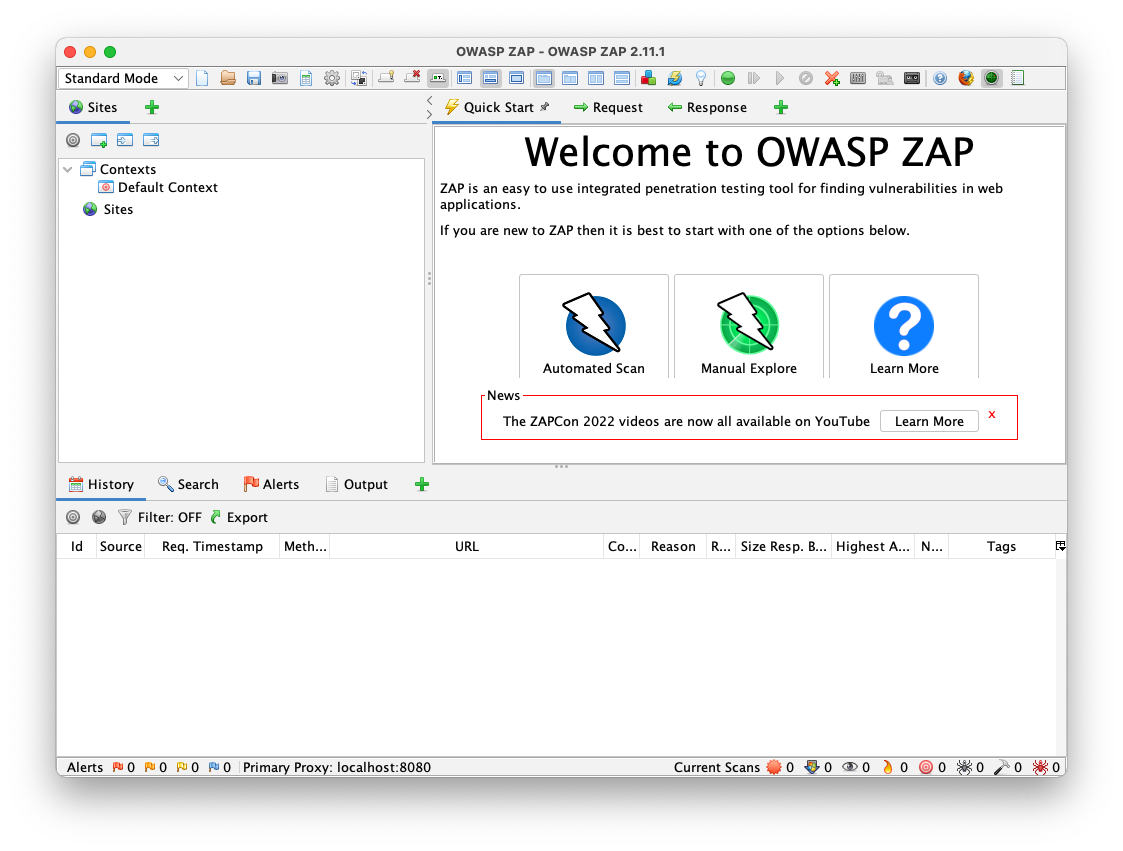Toggle expert tips light bulb icon
1123x851 pixels.
pyautogui.click(x=701, y=78)
